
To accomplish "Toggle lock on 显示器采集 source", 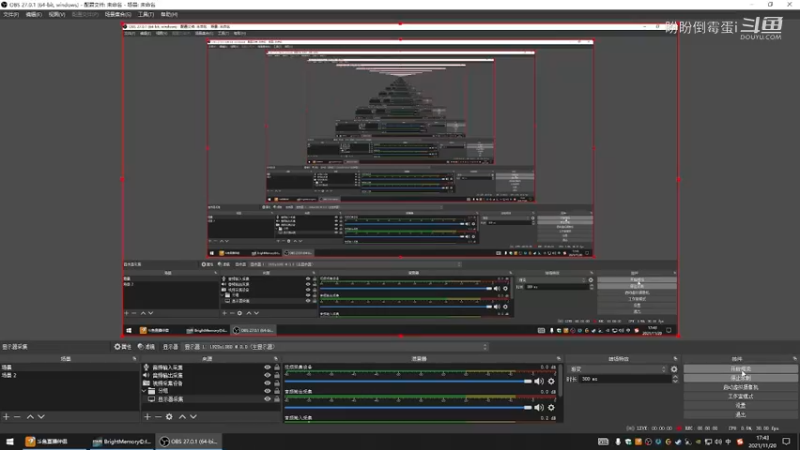I will [x=277, y=399].
